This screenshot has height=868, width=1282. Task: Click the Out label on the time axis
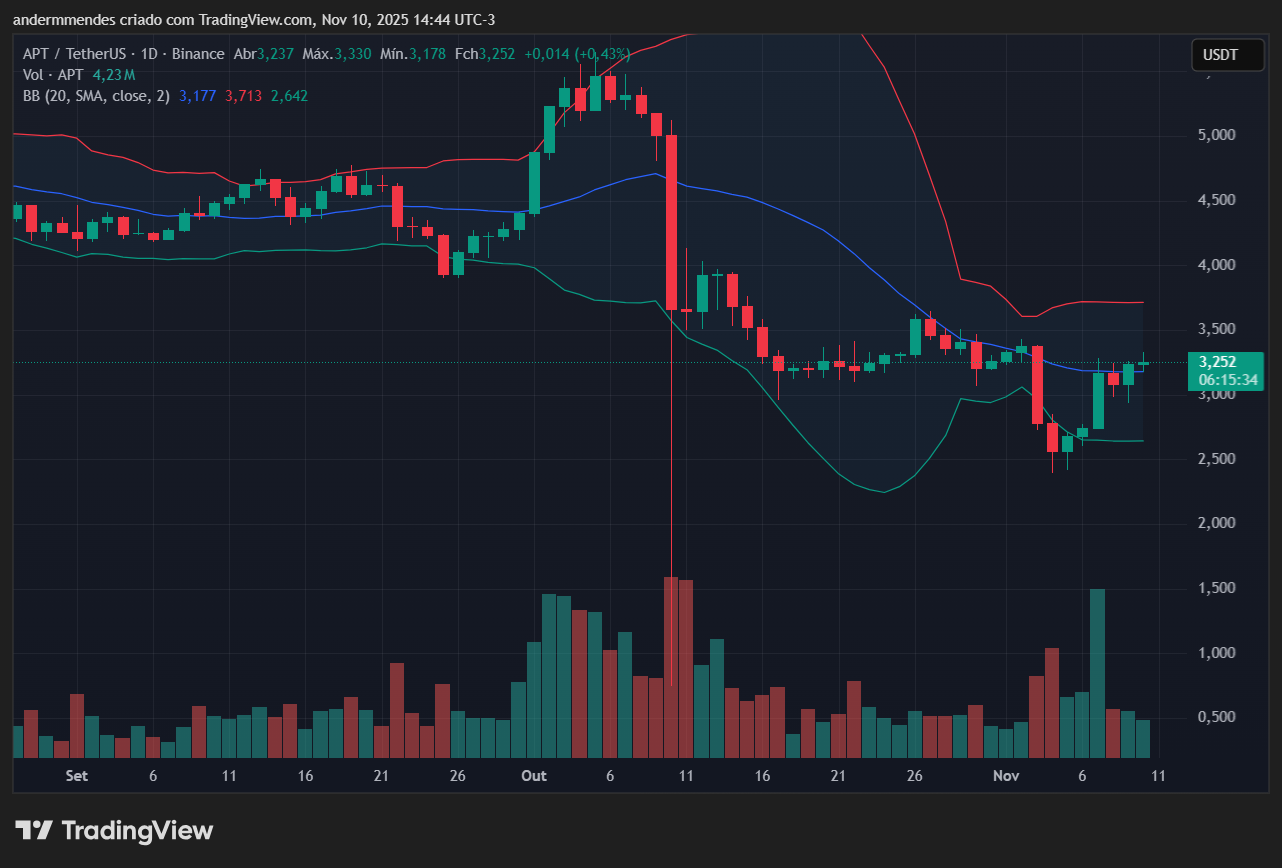[x=533, y=776]
